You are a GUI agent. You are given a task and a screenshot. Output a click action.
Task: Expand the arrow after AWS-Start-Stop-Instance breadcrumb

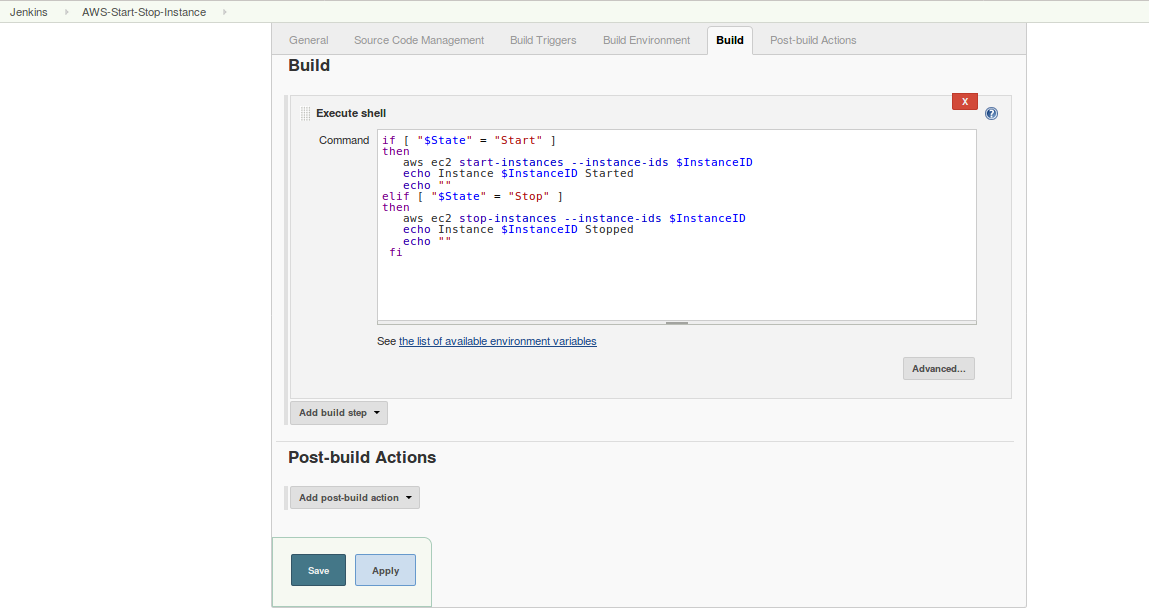click(224, 12)
